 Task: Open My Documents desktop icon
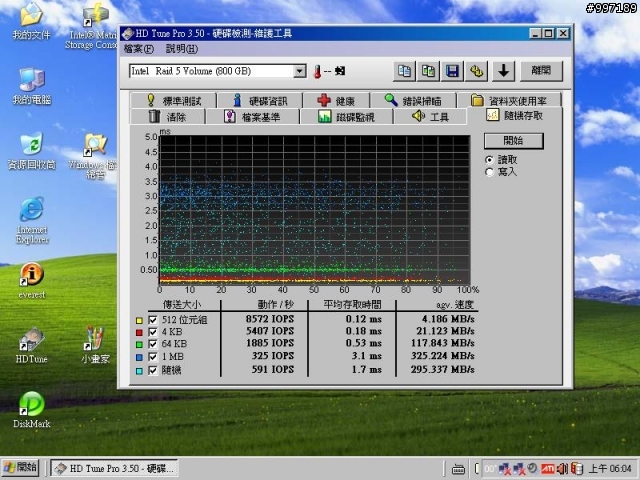coord(31,21)
